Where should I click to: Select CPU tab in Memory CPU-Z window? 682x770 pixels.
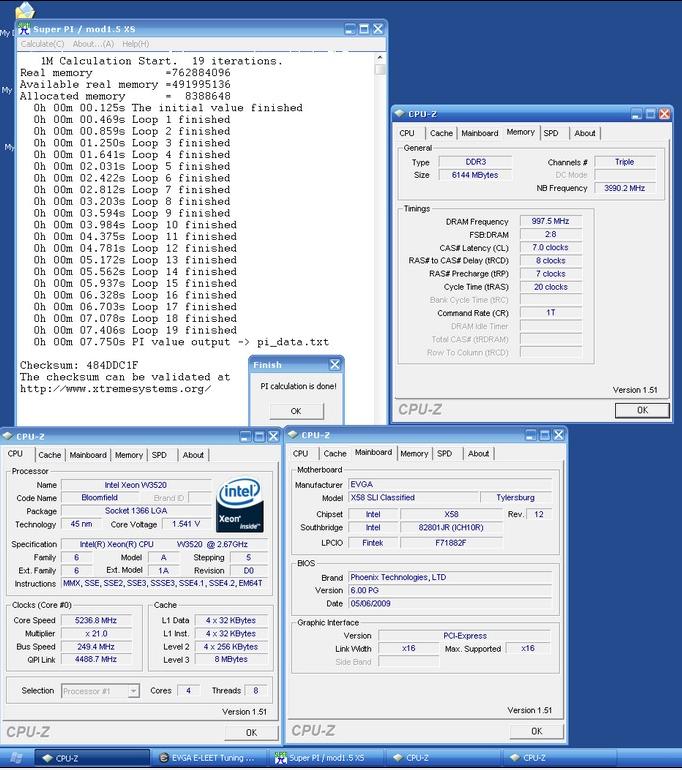click(407, 133)
